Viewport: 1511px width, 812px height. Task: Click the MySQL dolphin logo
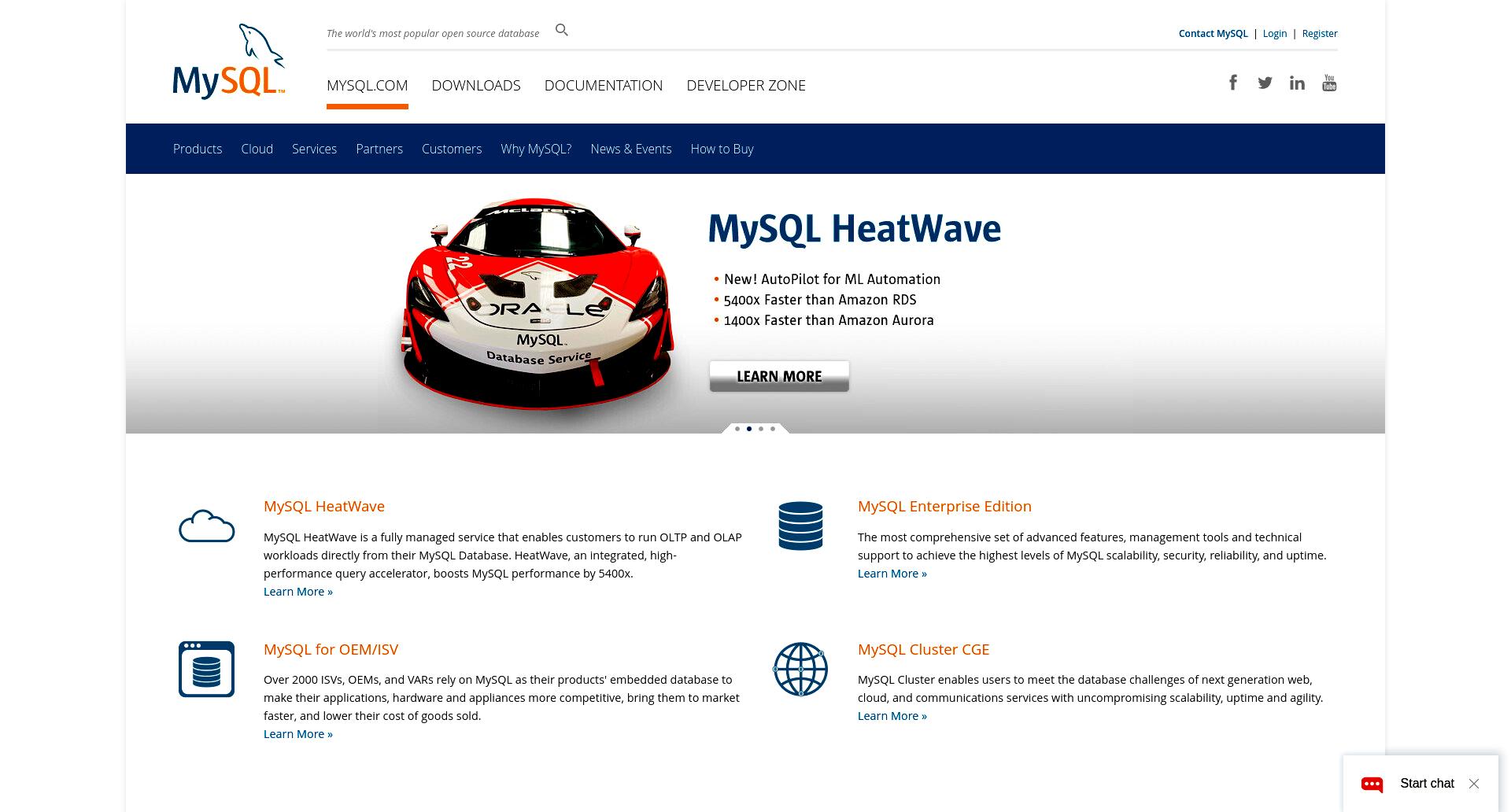(229, 61)
